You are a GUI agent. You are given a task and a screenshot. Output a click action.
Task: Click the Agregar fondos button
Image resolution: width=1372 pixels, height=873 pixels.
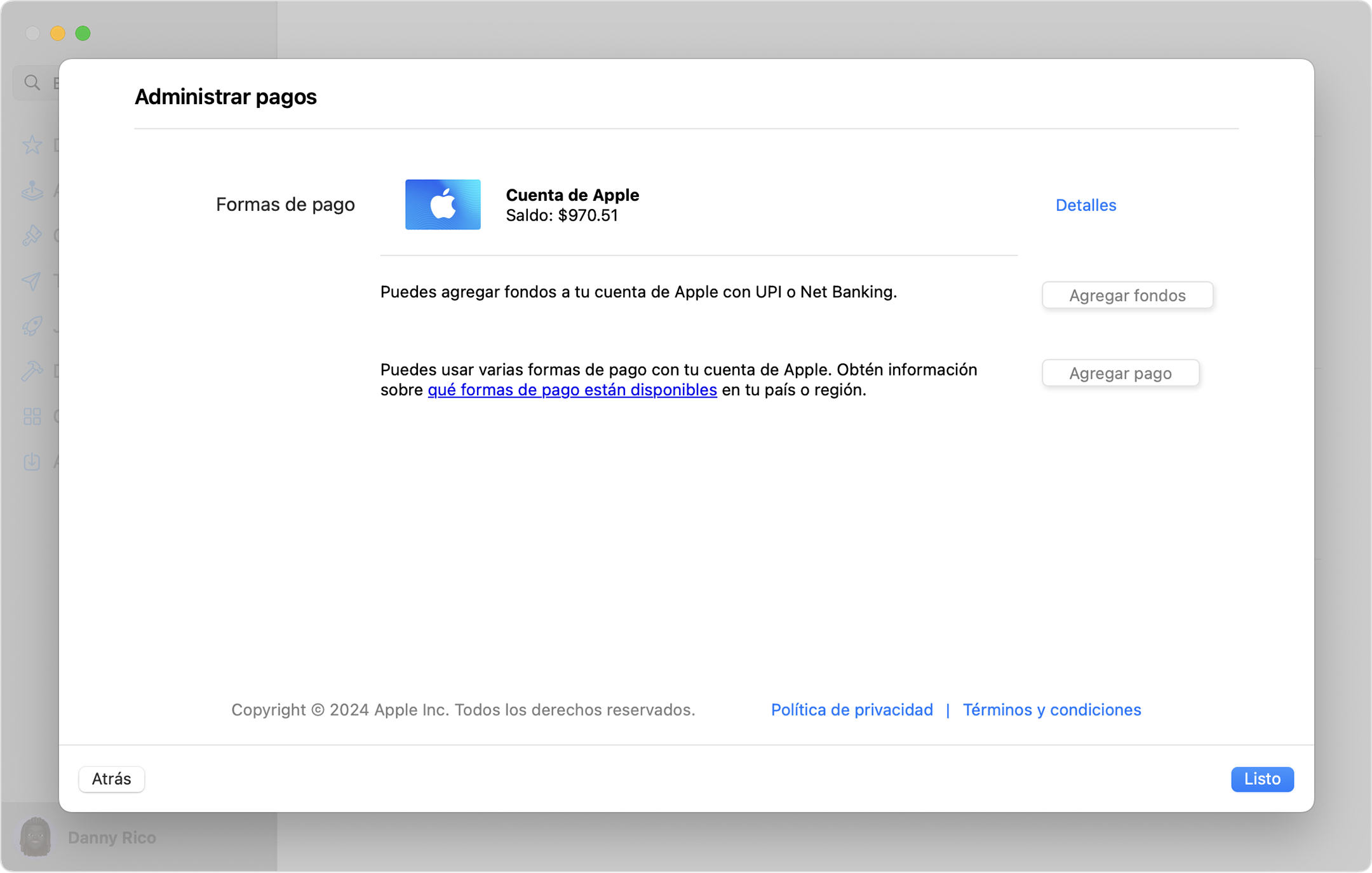coord(1127,295)
